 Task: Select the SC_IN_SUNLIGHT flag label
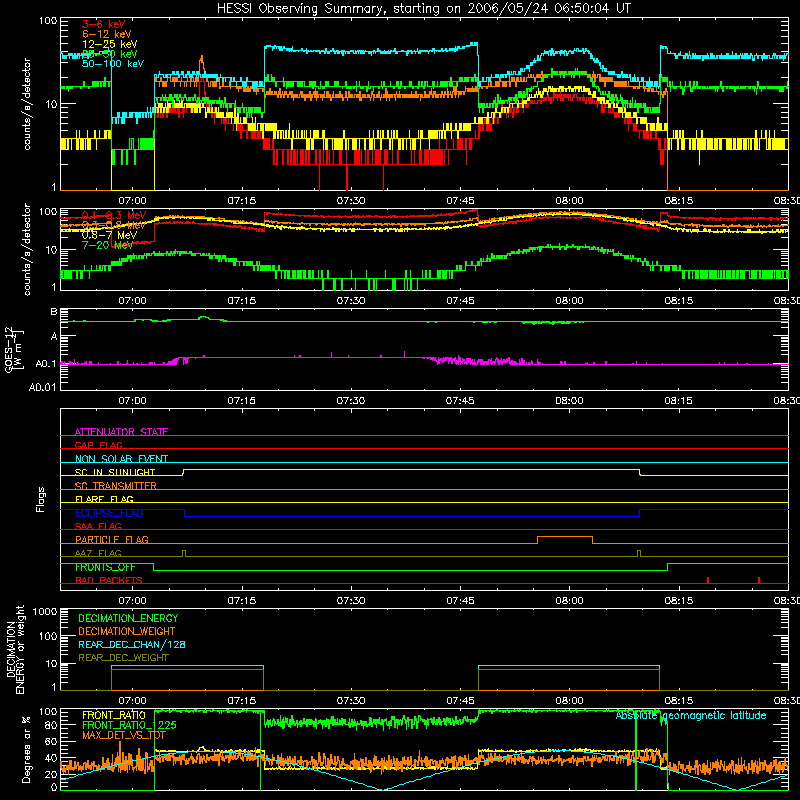pyautogui.click(x=115, y=472)
